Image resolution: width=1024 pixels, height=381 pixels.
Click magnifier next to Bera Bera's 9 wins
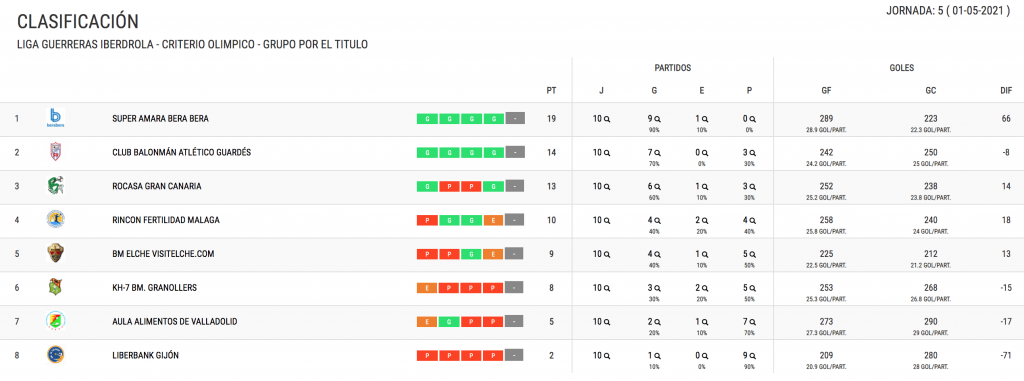point(658,119)
